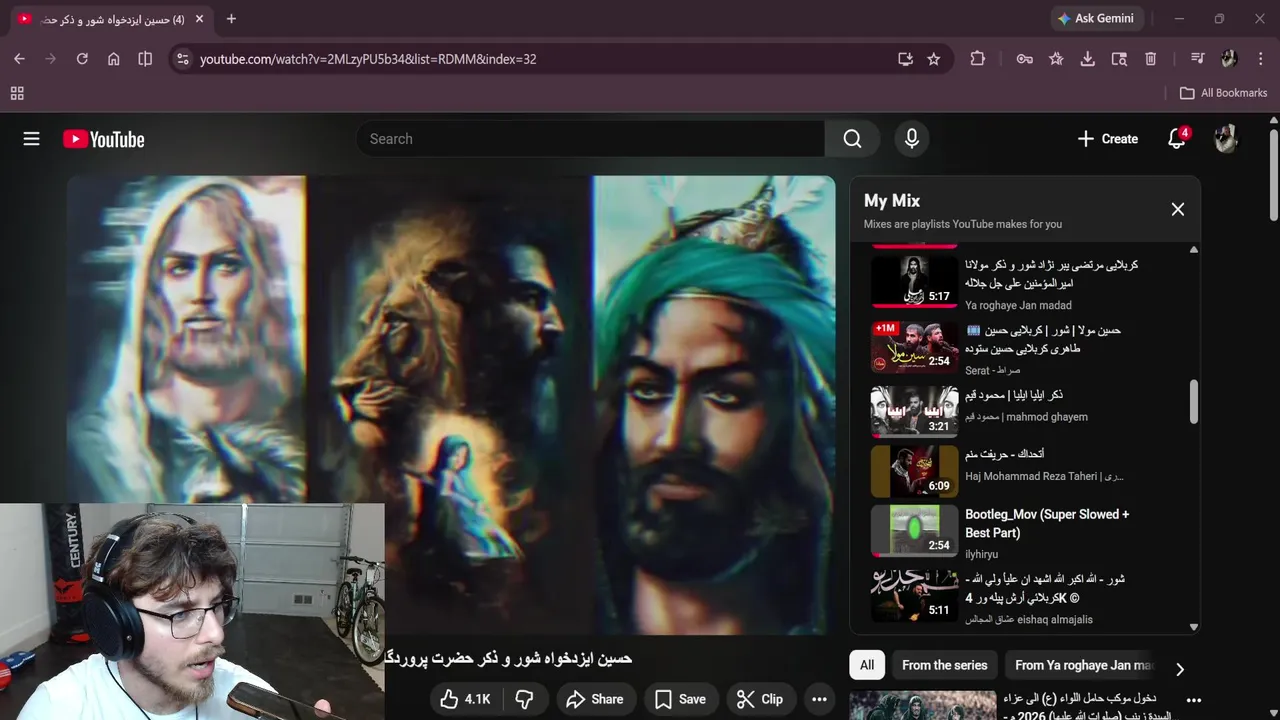The width and height of the screenshot is (1280, 720).
Task: Open the Downloads tray icon
Action: point(1087,59)
